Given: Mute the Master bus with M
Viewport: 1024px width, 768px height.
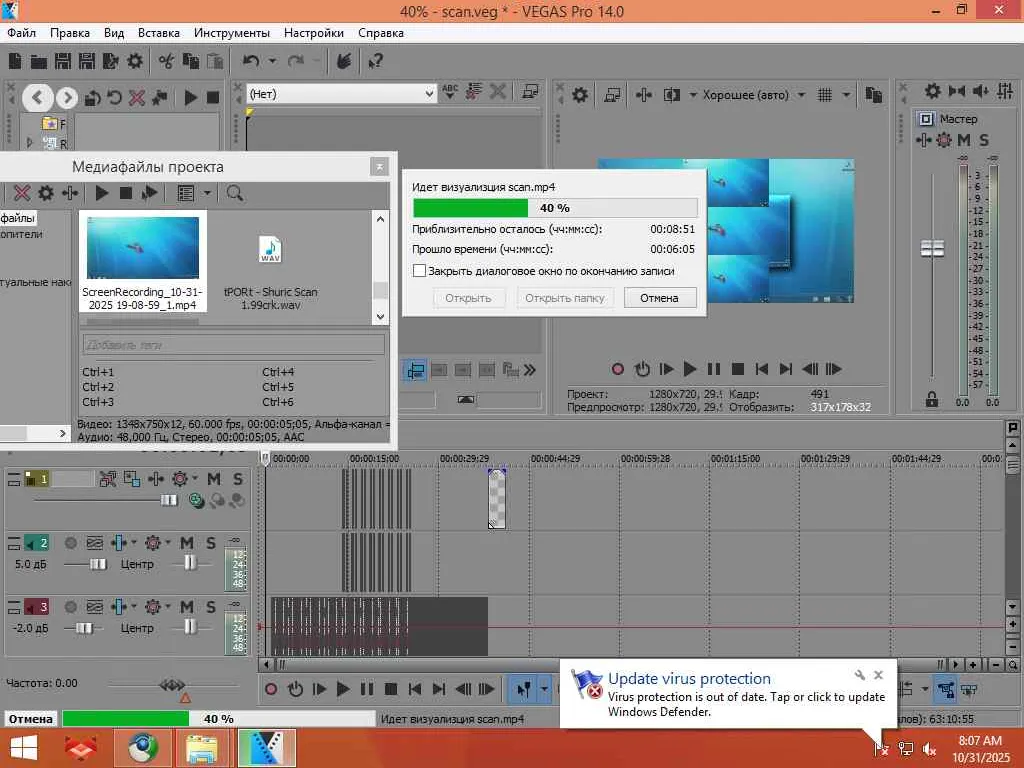Looking at the screenshot, I should point(964,140).
